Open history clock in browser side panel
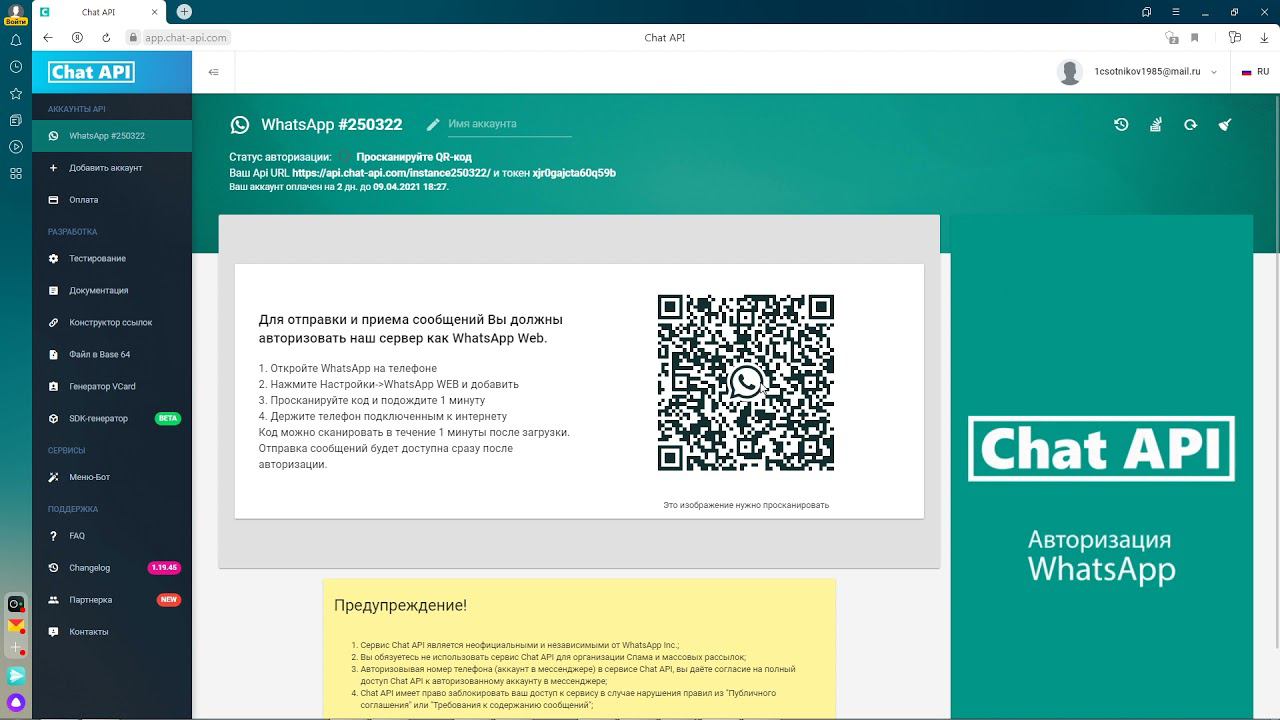The image size is (1280, 720). [x=16, y=67]
